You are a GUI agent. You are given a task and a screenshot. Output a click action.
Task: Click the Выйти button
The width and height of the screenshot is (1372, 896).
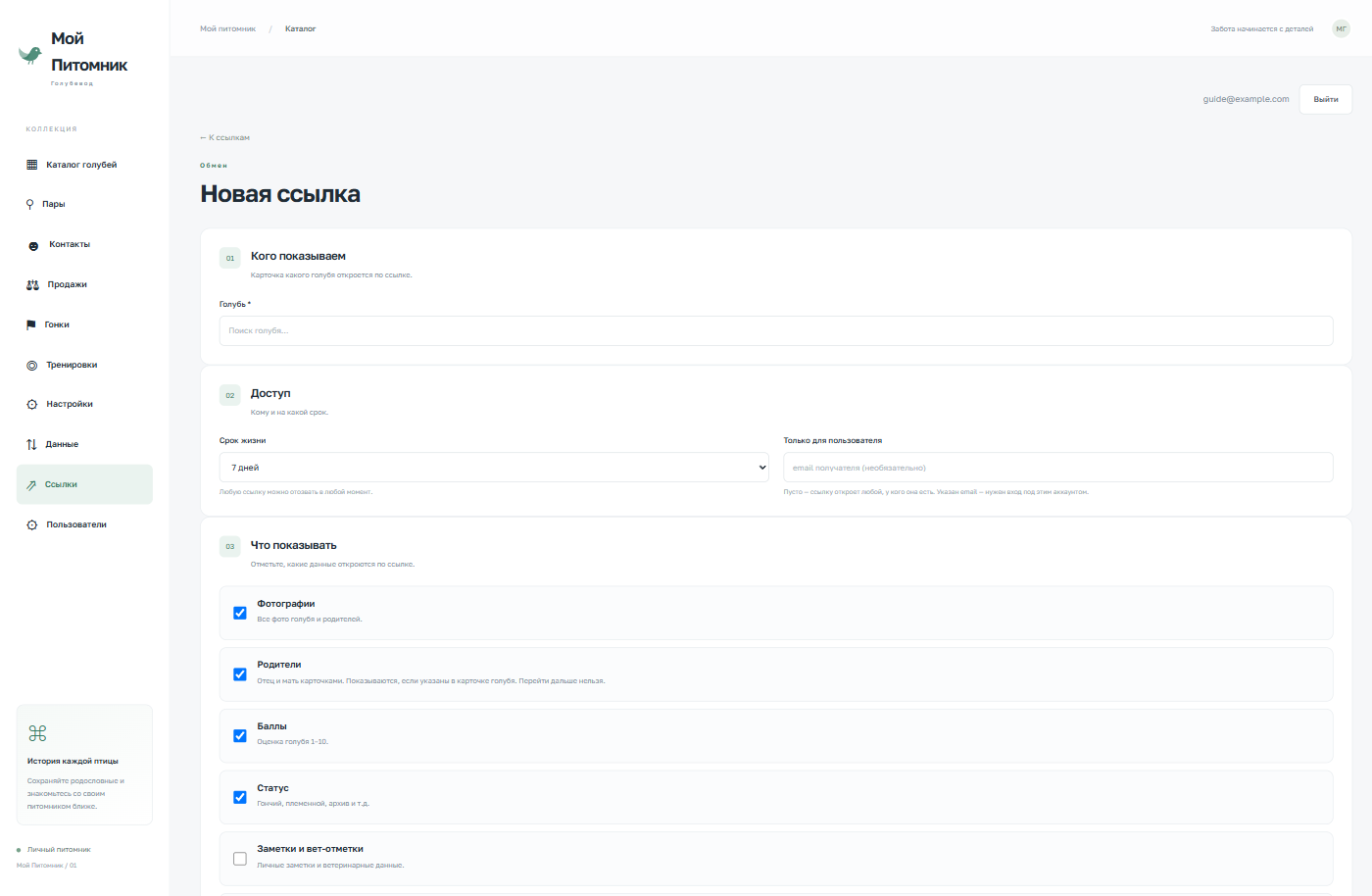point(1326,99)
